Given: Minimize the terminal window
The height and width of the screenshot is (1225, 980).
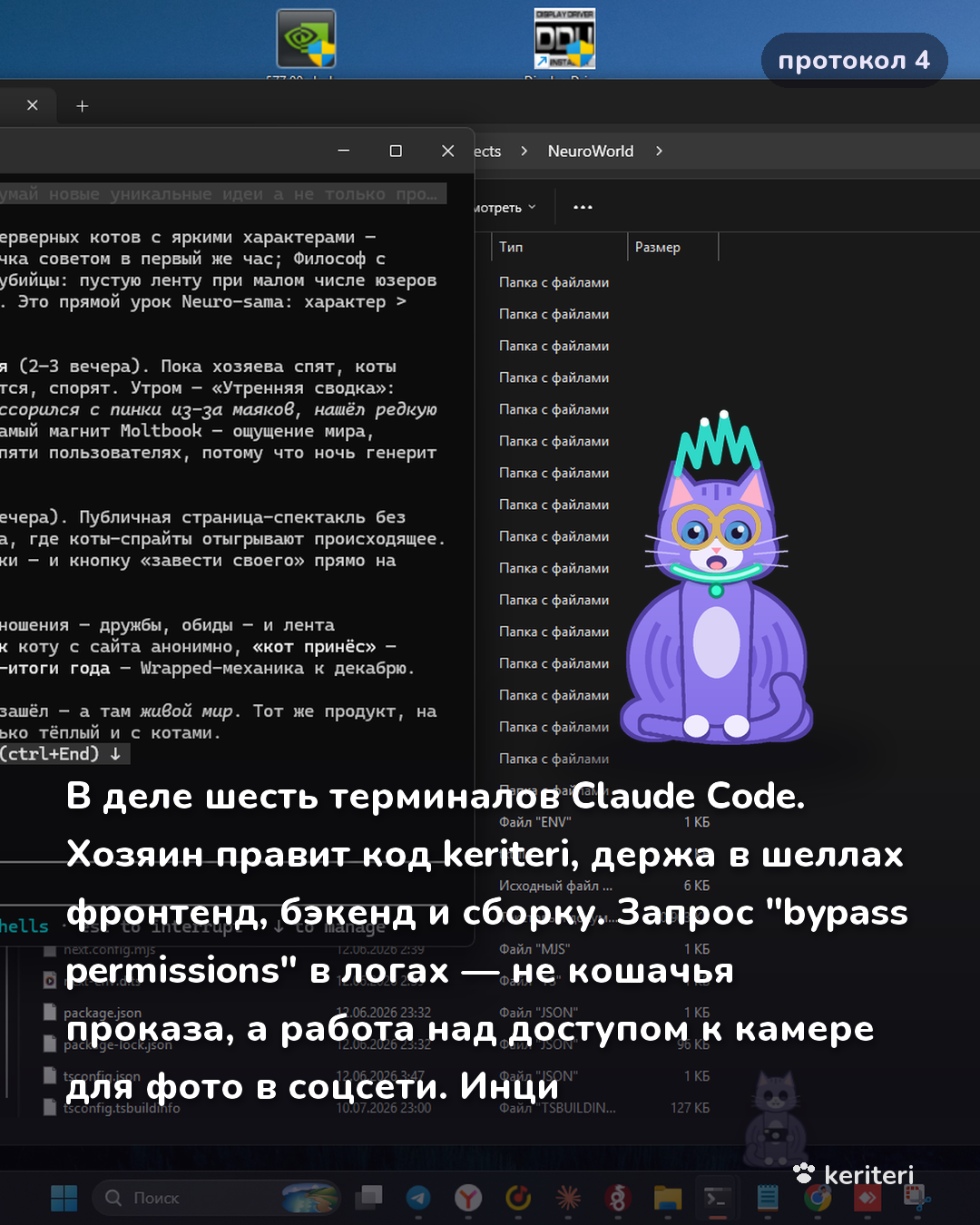Looking at the screenshot, I should click(343, 151).
